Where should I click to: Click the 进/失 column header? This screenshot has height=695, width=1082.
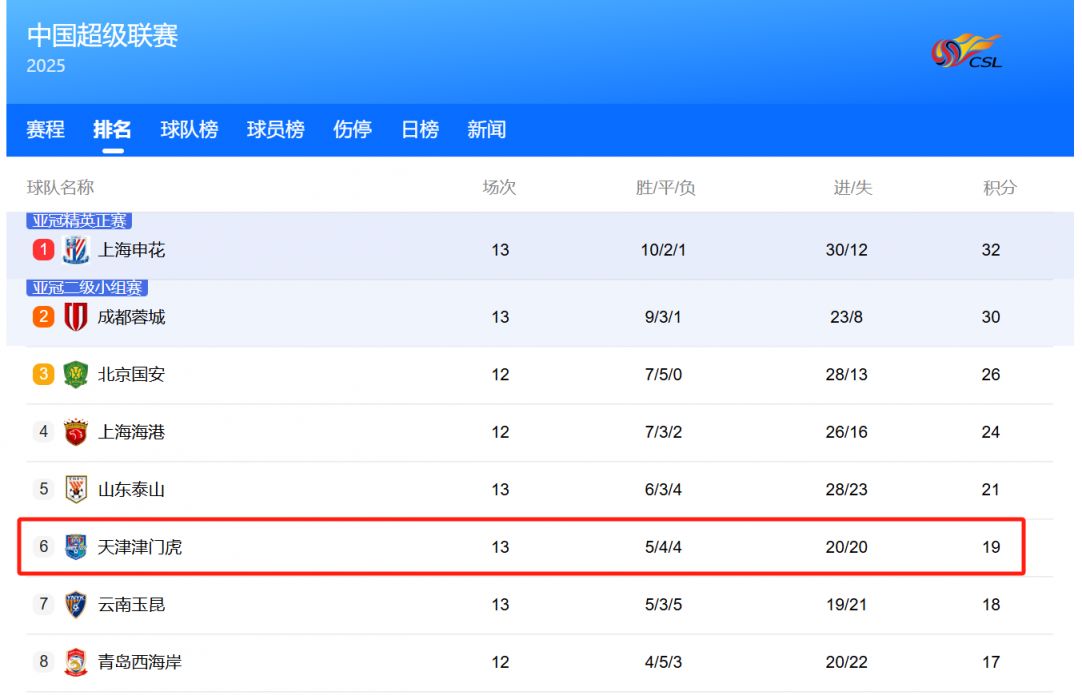852,187
